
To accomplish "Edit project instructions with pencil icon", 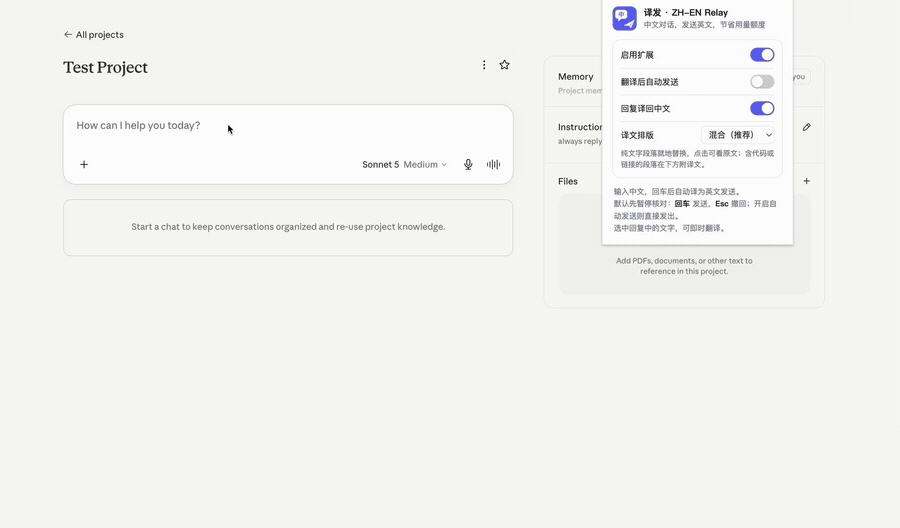I will pos(806,127).
